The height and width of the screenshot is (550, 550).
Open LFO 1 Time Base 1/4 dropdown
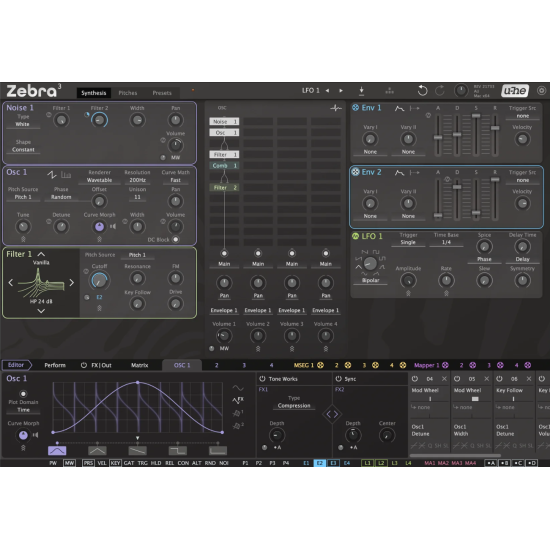tap(446, 242)
